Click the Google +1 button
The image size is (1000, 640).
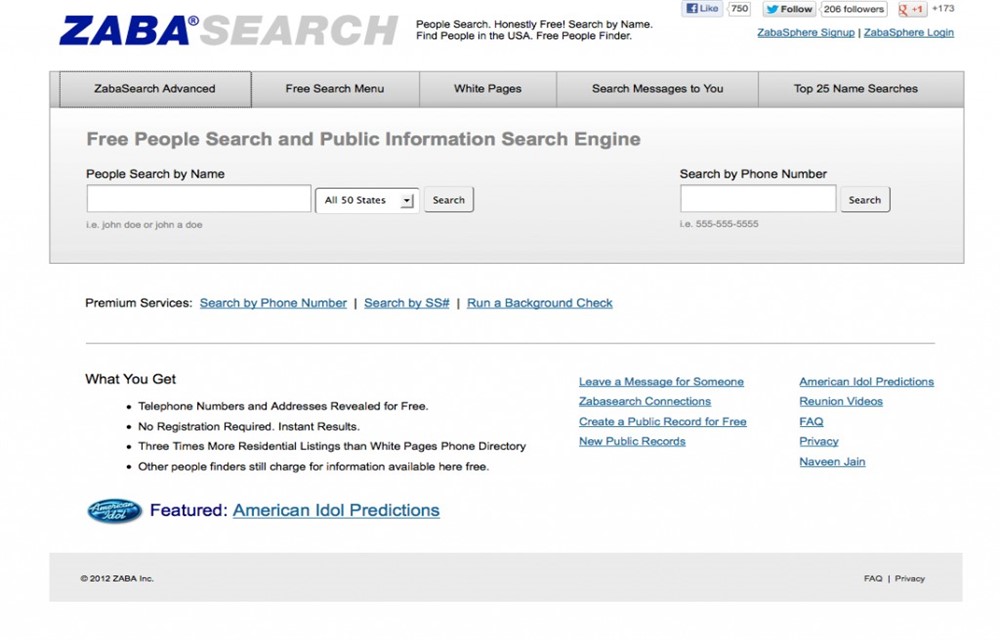click(911, 9)
